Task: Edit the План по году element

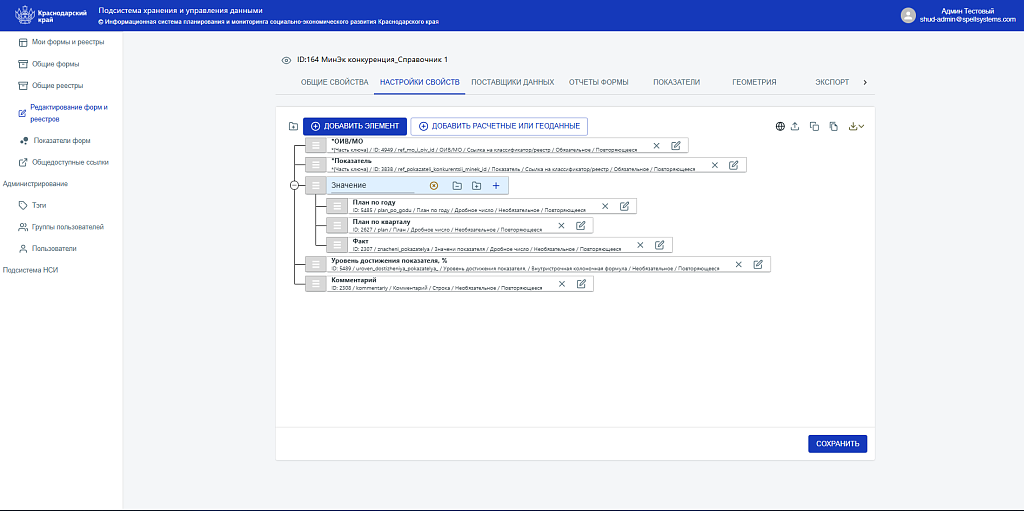Action: tap(624, 206)
